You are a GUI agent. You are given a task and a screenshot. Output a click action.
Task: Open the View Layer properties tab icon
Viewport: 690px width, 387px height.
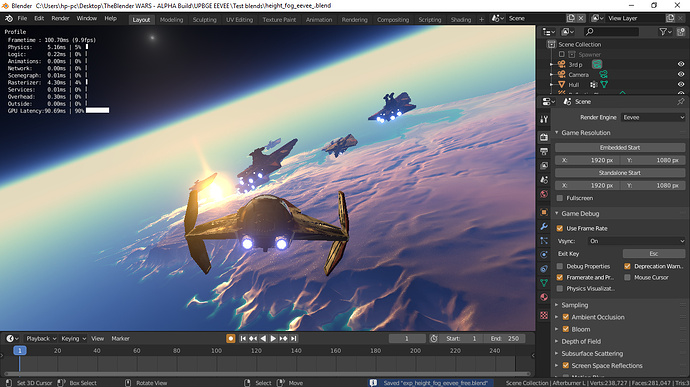pyautogui.click(x=544, y=166)
